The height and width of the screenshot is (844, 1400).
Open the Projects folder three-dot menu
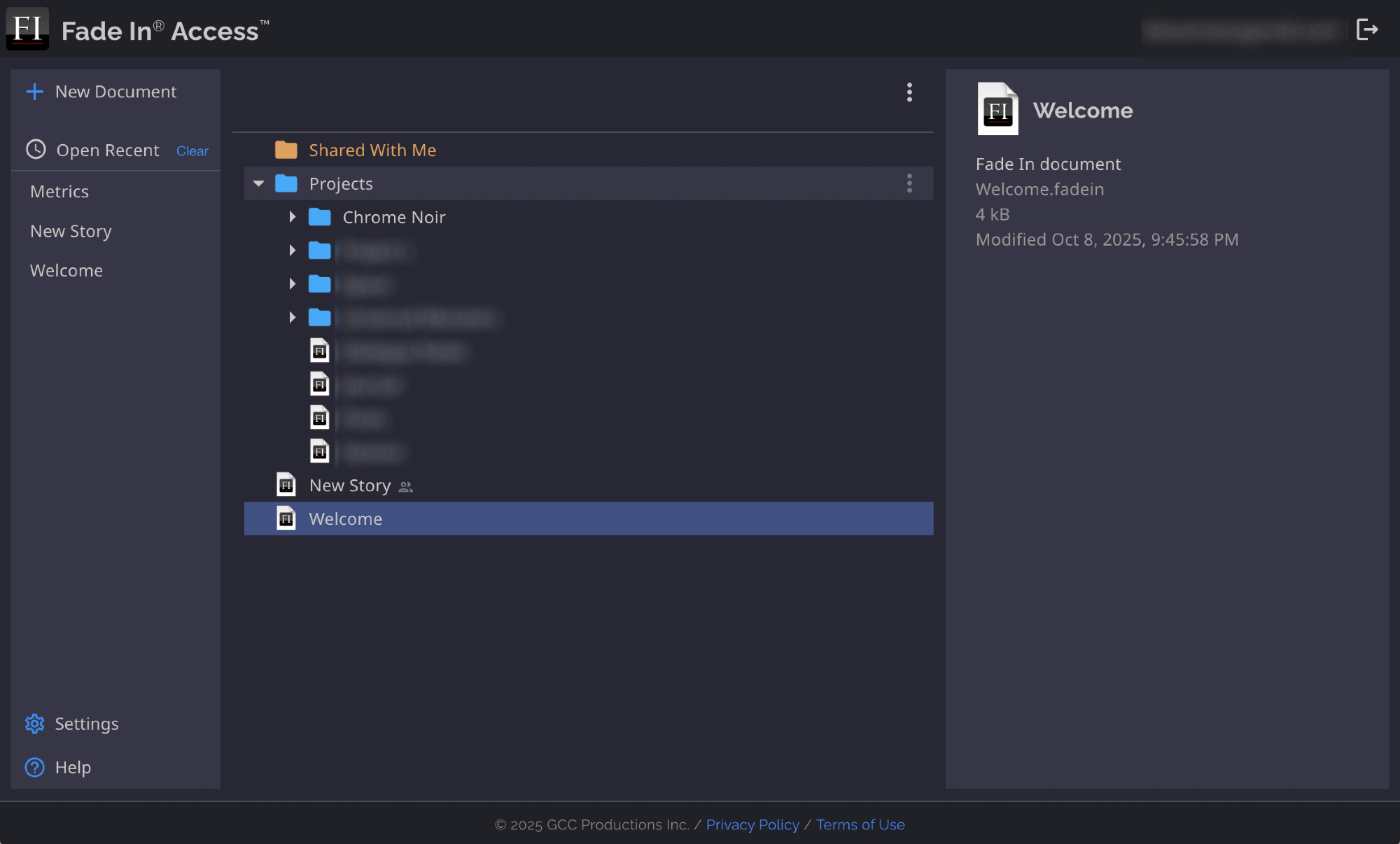click(x=909, y=183)
